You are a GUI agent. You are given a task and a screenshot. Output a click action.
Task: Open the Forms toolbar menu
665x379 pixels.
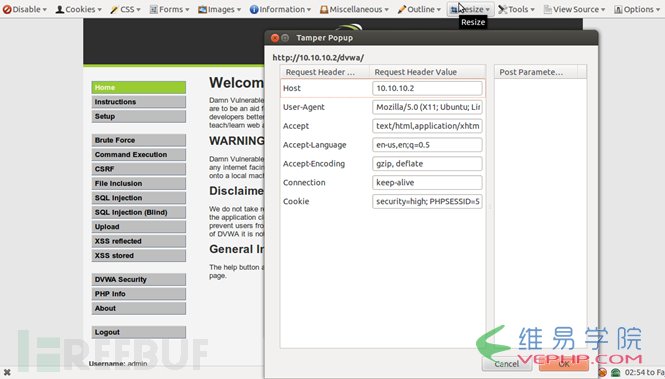tap(169, 9)
